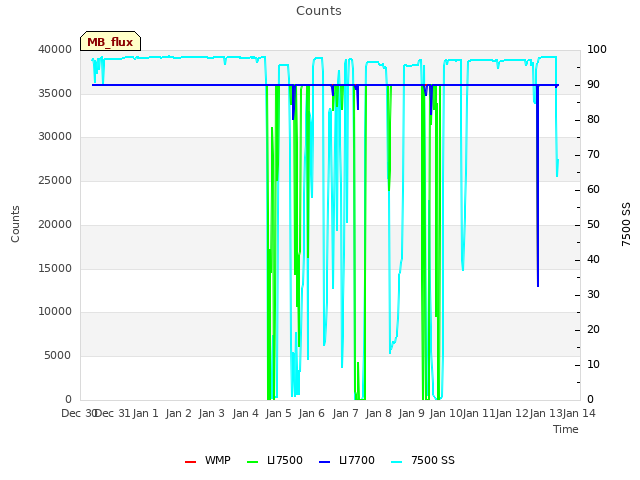The image size is (640, 480).
Task: Click the Jan 4 date tick
Action: point(245,414)
